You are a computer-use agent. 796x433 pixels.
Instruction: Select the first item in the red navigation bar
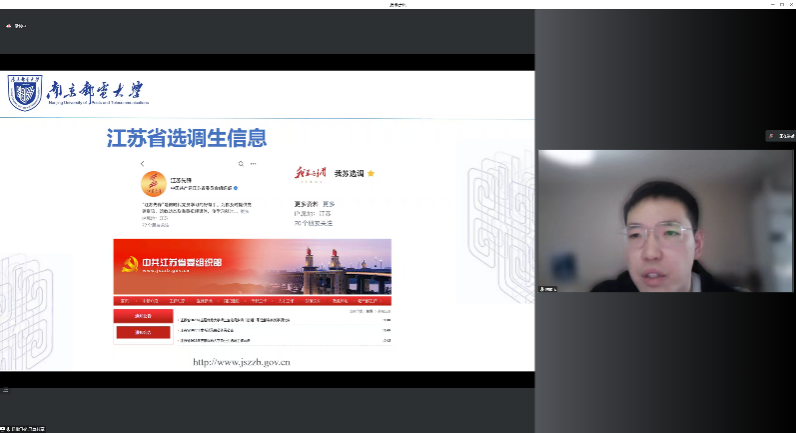125,300
